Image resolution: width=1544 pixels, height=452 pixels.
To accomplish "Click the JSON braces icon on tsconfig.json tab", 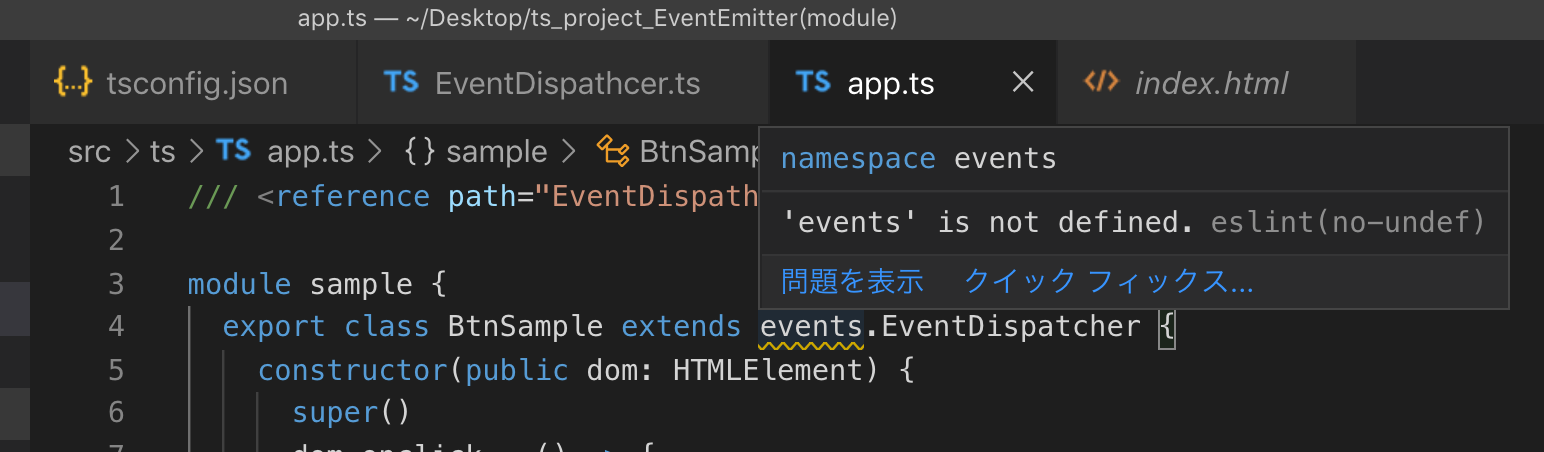I will point(74,82).
